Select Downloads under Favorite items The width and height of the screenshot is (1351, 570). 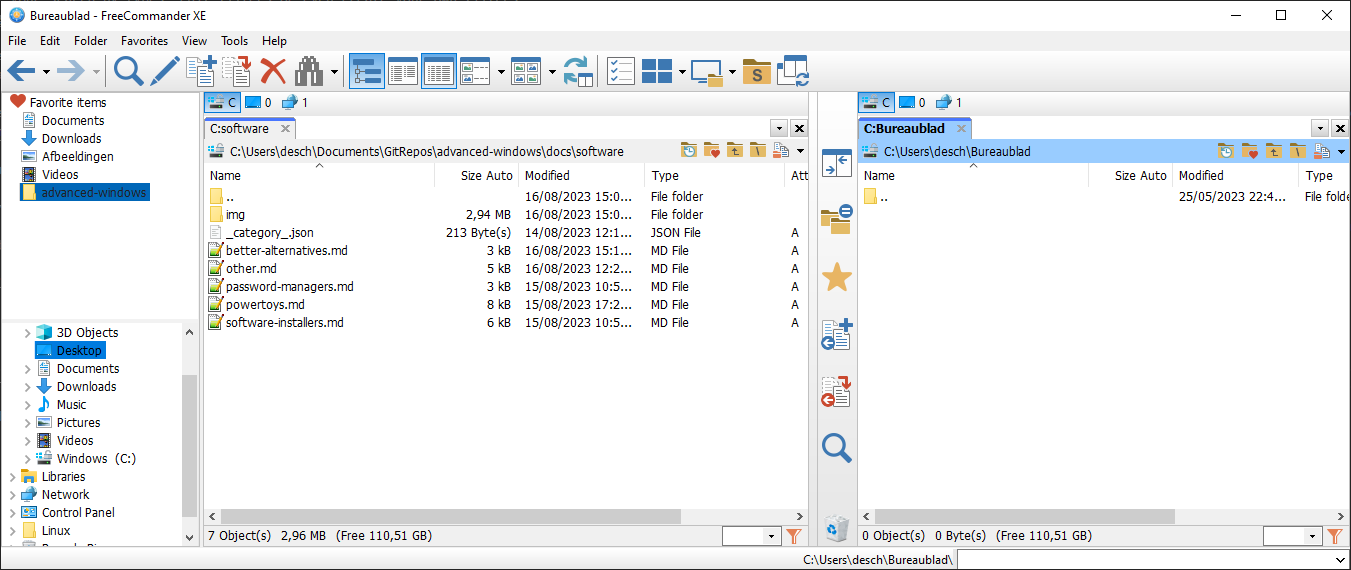point(71,139)
